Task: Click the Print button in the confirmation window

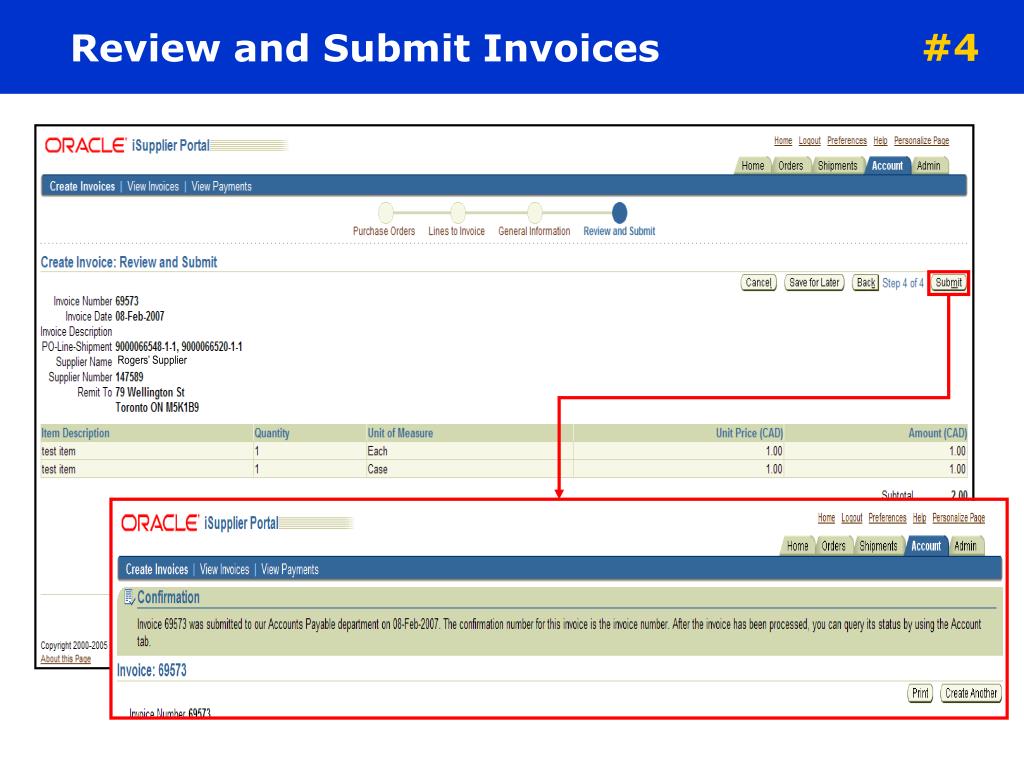Action: pyautogui.click(x=920, y=693)
